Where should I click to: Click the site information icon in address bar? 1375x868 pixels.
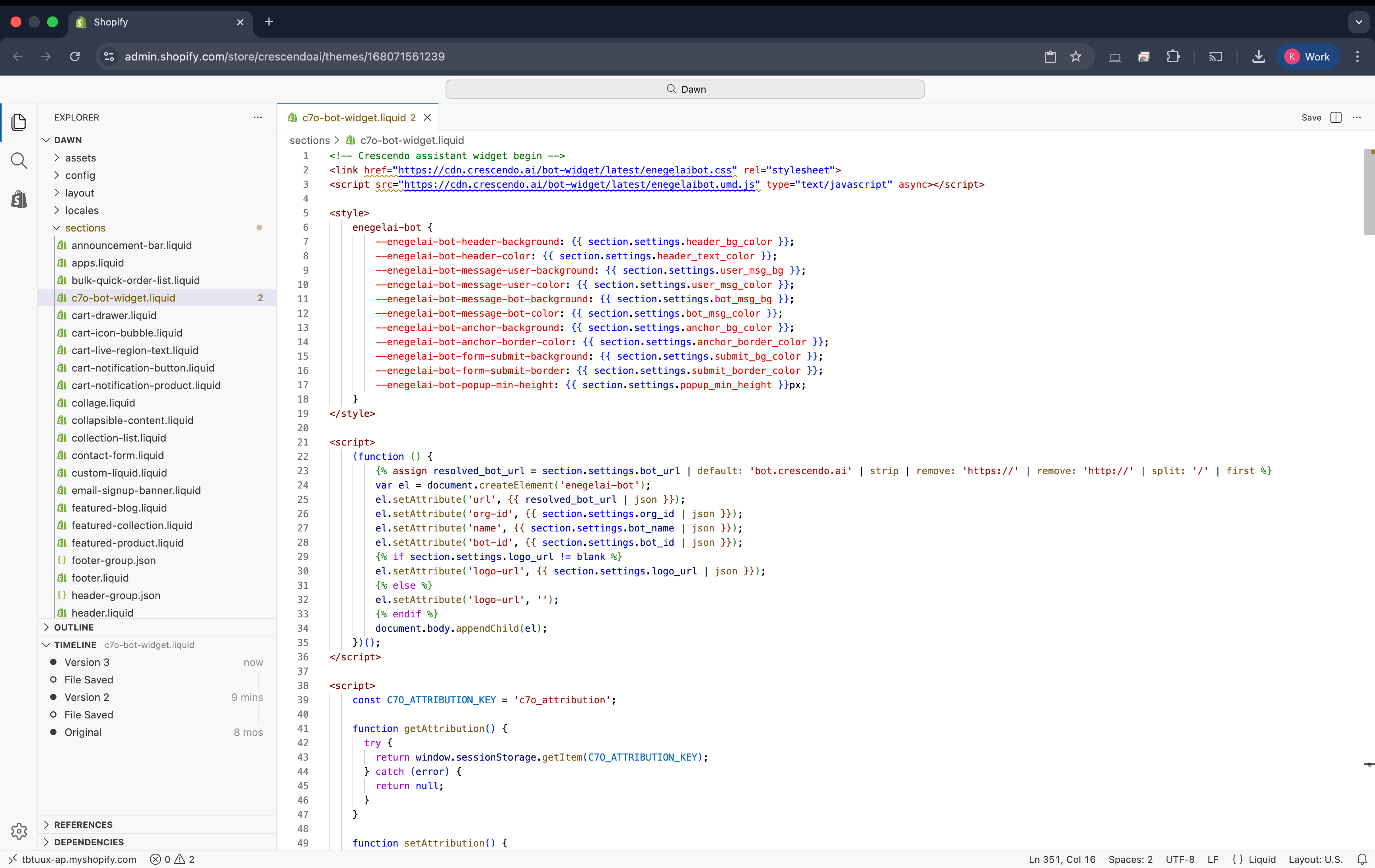click(x=109, y=56)
